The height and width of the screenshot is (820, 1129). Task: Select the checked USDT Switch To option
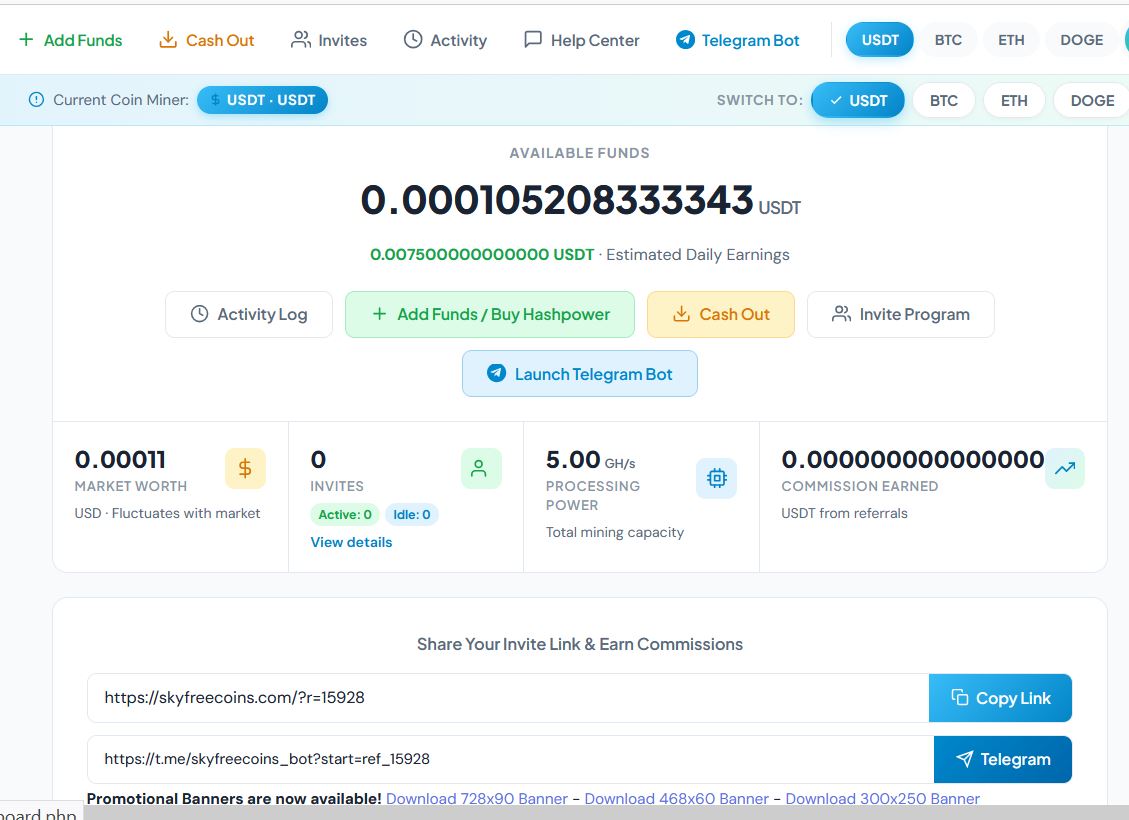tap(858, 100)
